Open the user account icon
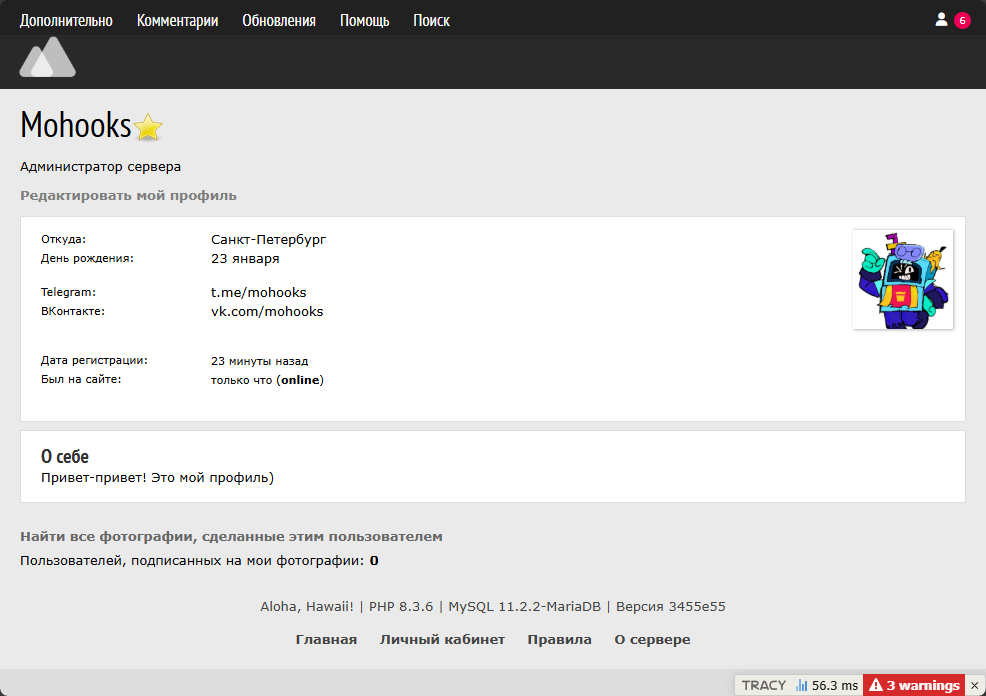Screen dimensions: 986x696 pyautogui.click(x=941, y=20)
